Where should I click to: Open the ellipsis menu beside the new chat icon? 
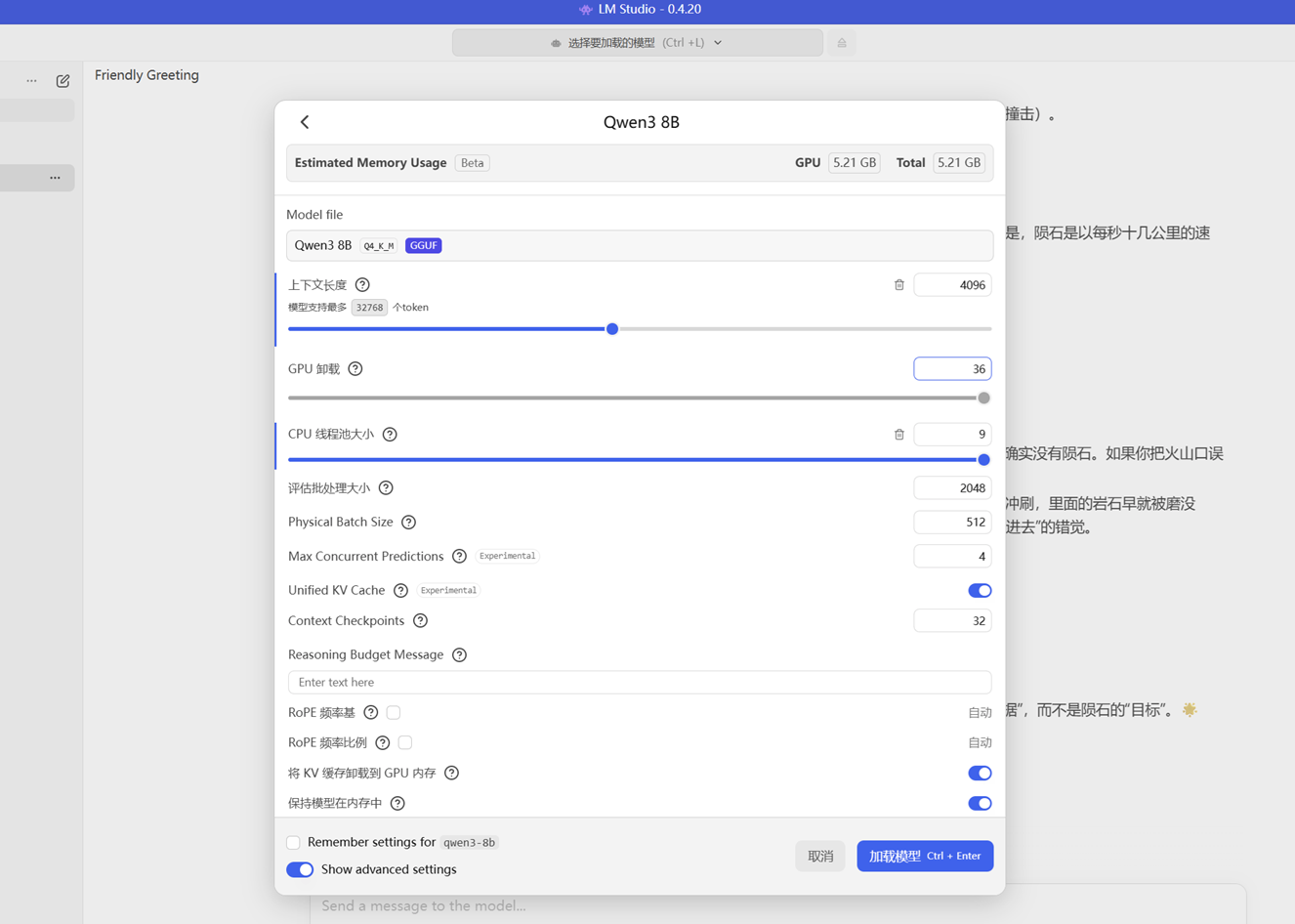click(32, 81)
